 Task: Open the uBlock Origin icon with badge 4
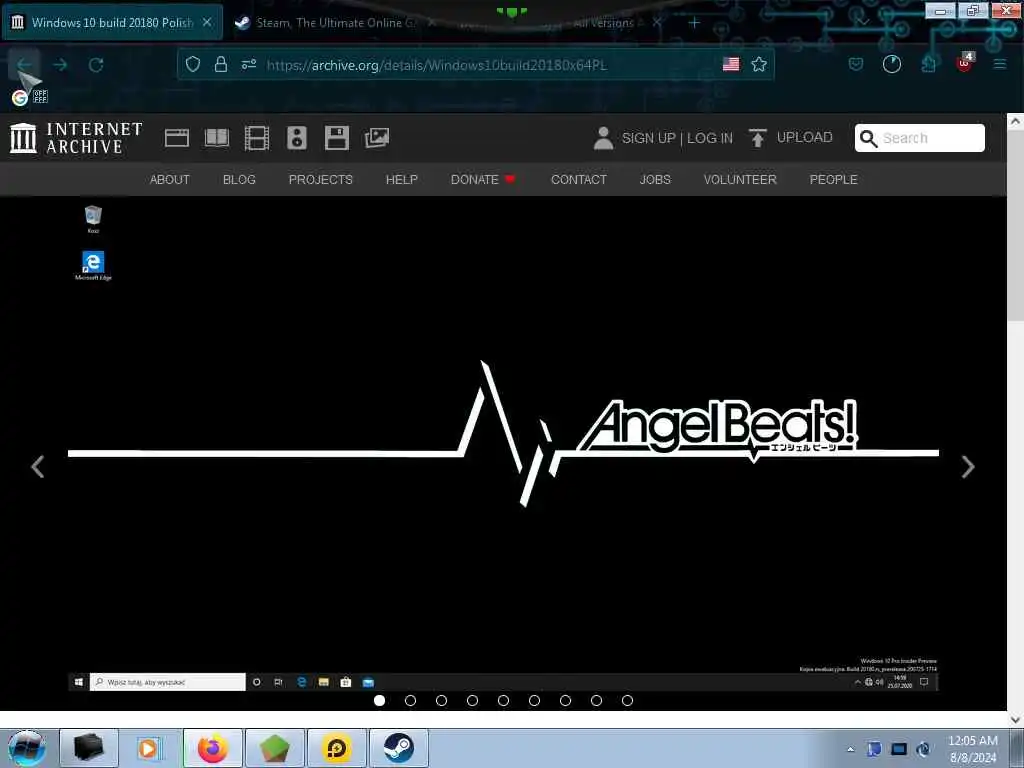click(965, 62)
